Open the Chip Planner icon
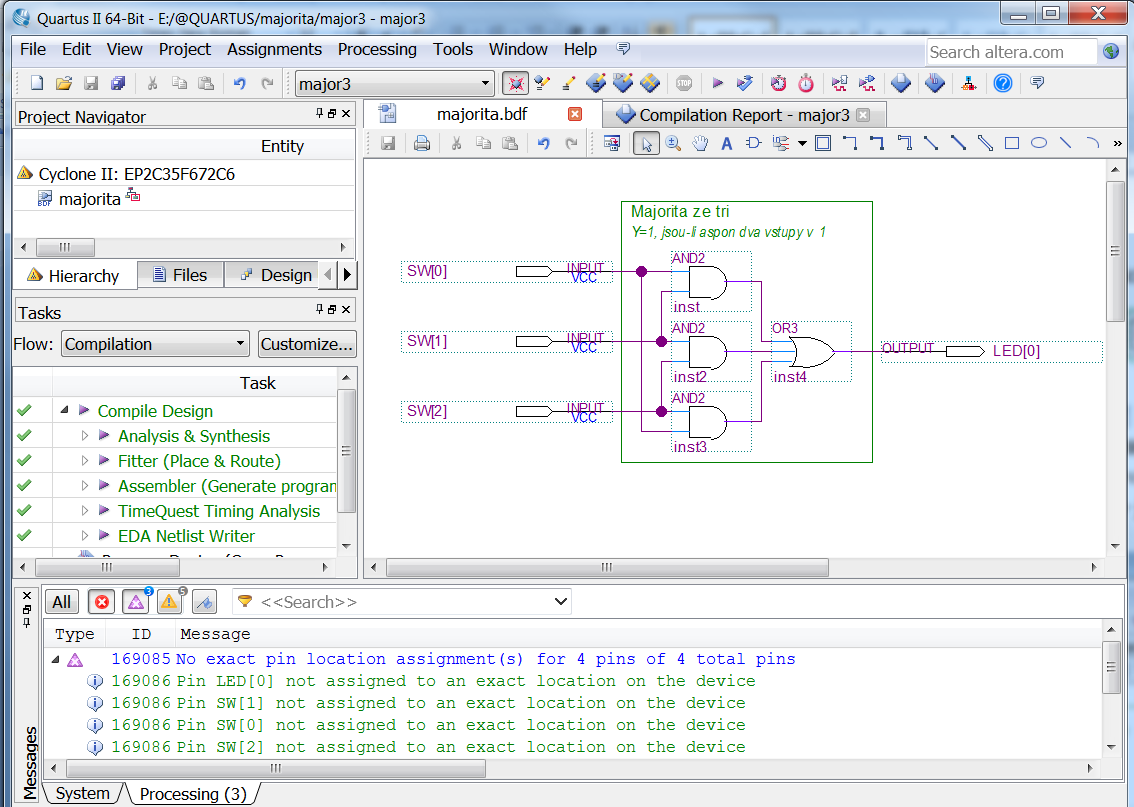The height and width of the screenshot is (807, 1134). pyautogui.click(x=650, y=83)
